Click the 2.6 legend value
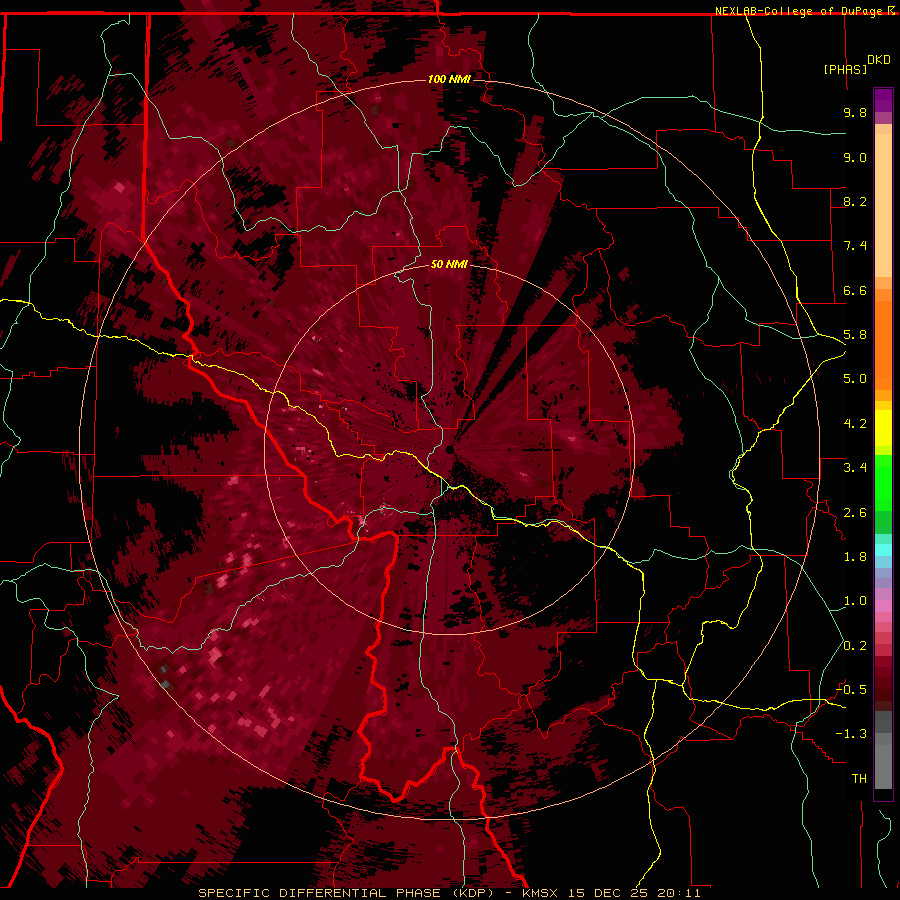The image size is (900, 900). [x=855, y=513]
